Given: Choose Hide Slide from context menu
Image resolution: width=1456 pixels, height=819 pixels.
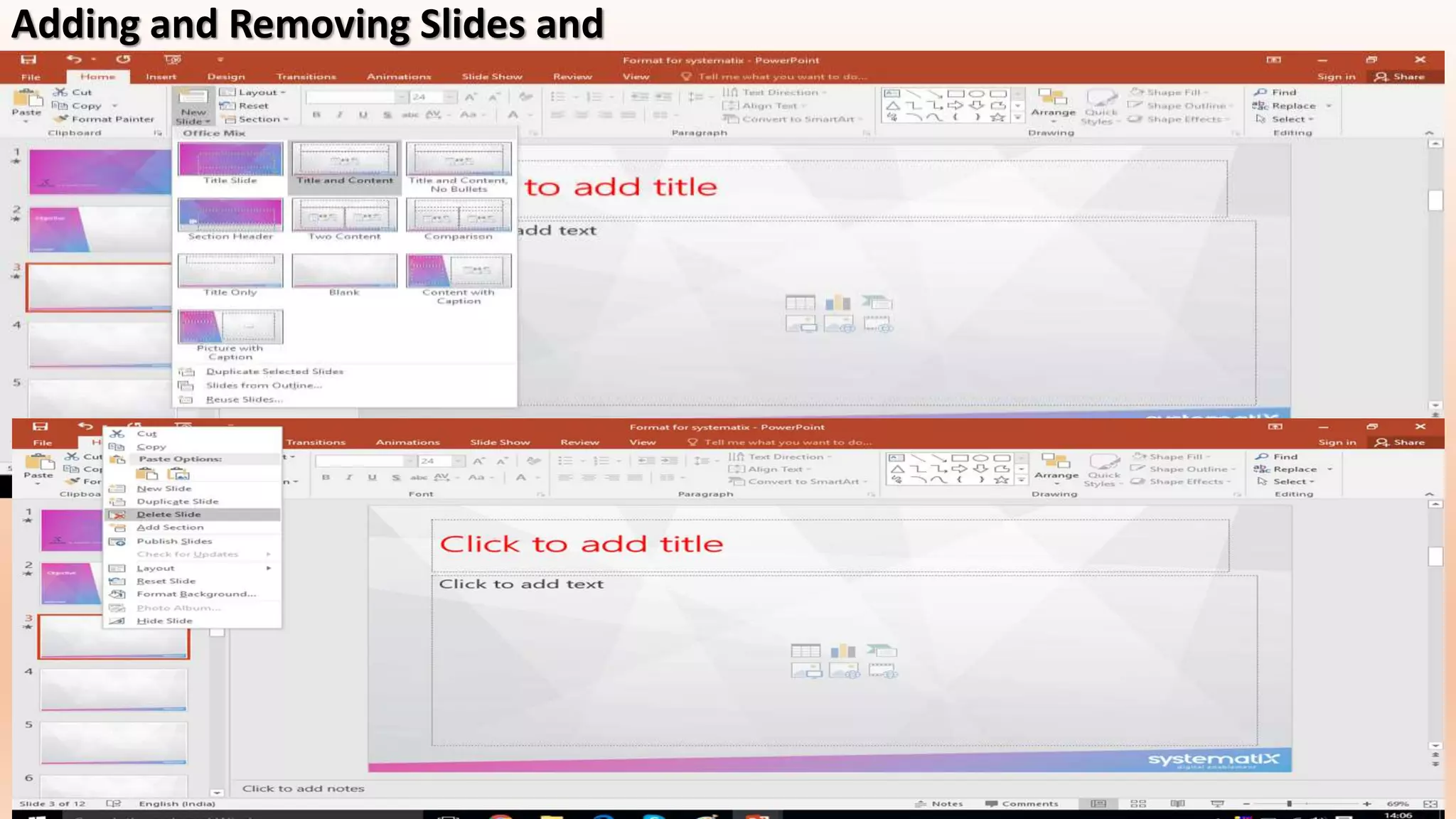Looking at the screenshot, I should point(193,621).
